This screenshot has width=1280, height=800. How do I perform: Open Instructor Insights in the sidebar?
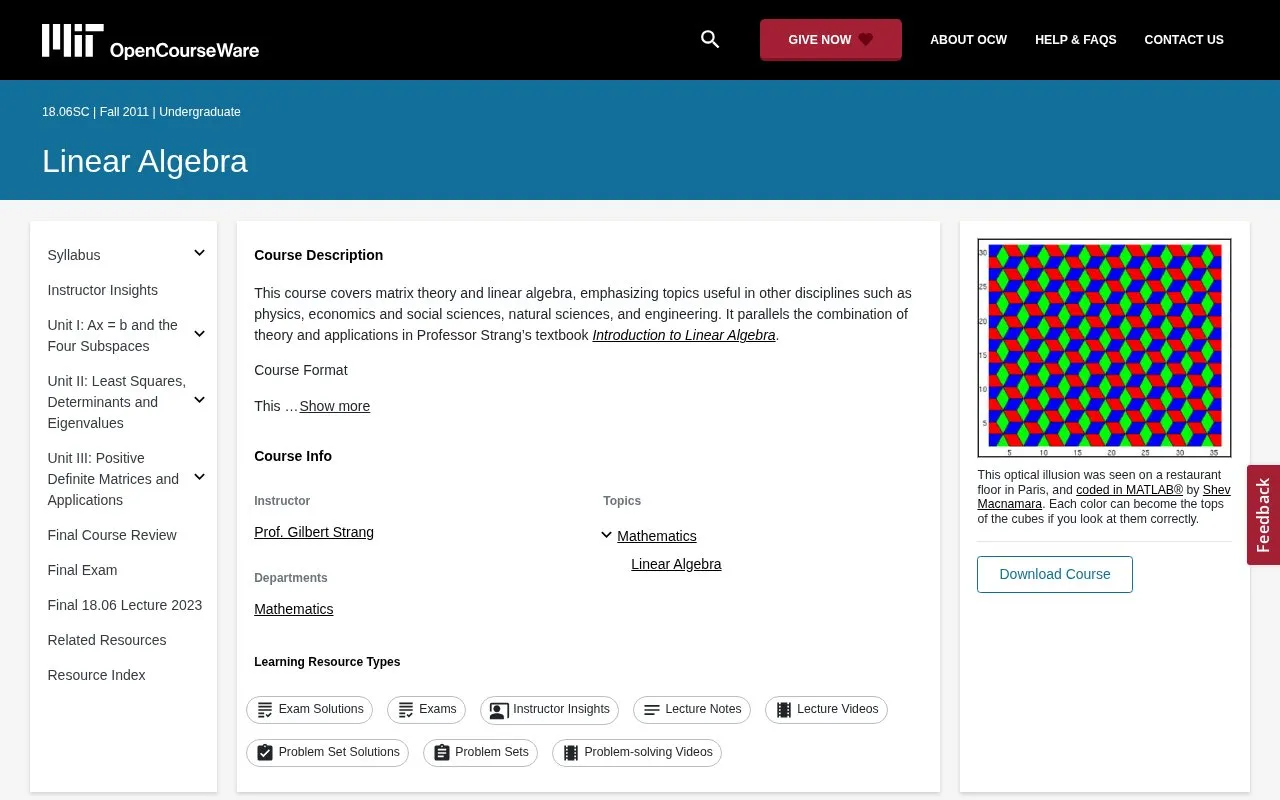[x=103, y=290]
